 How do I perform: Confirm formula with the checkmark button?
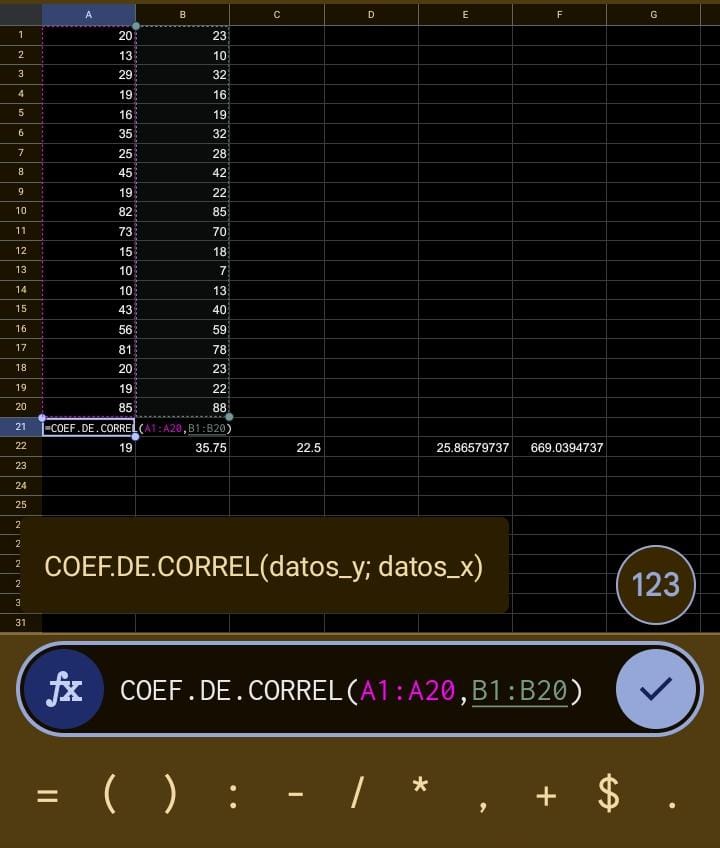pos(655,689)
